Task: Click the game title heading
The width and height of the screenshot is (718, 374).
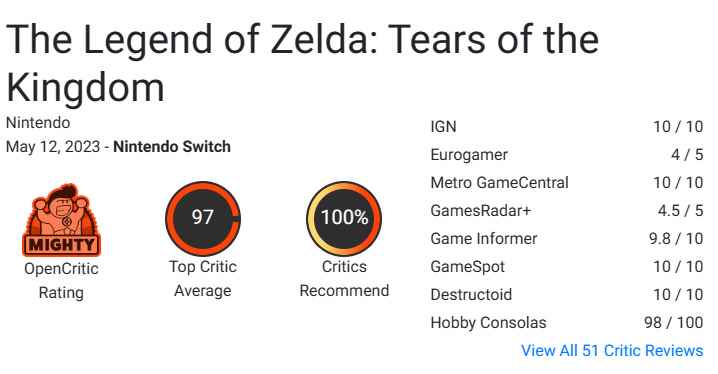Action: 302,63
